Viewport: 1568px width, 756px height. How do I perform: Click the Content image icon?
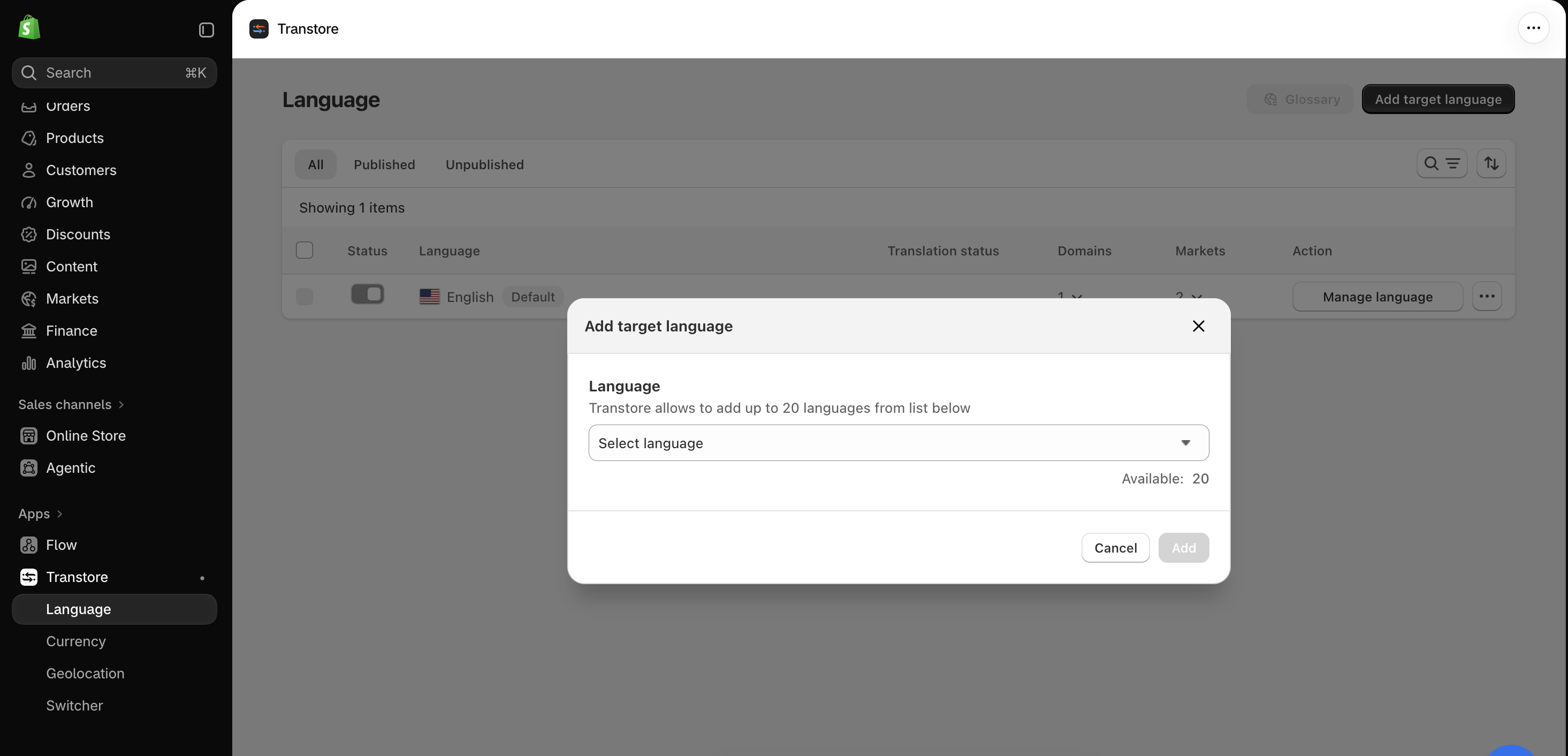point(28,267)
